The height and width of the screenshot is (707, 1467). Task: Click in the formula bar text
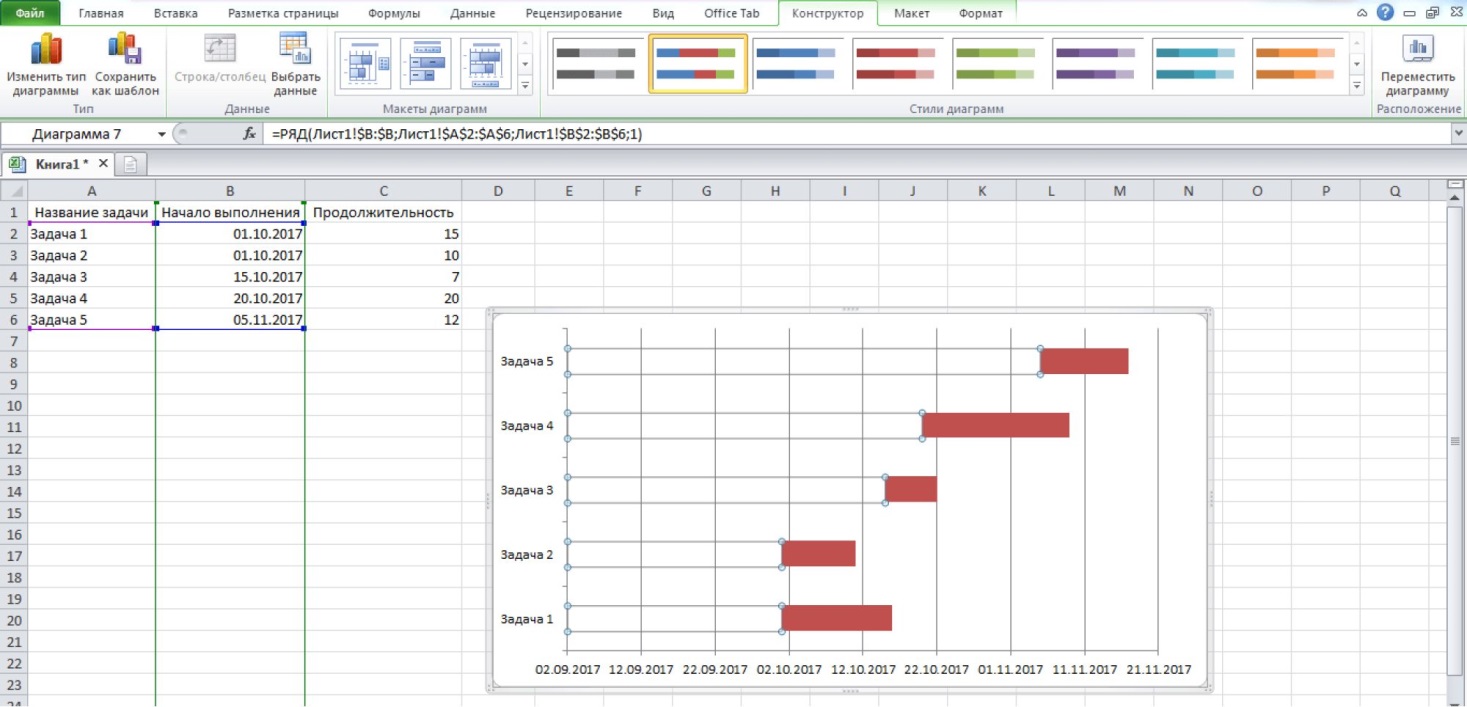coord(456,134)
